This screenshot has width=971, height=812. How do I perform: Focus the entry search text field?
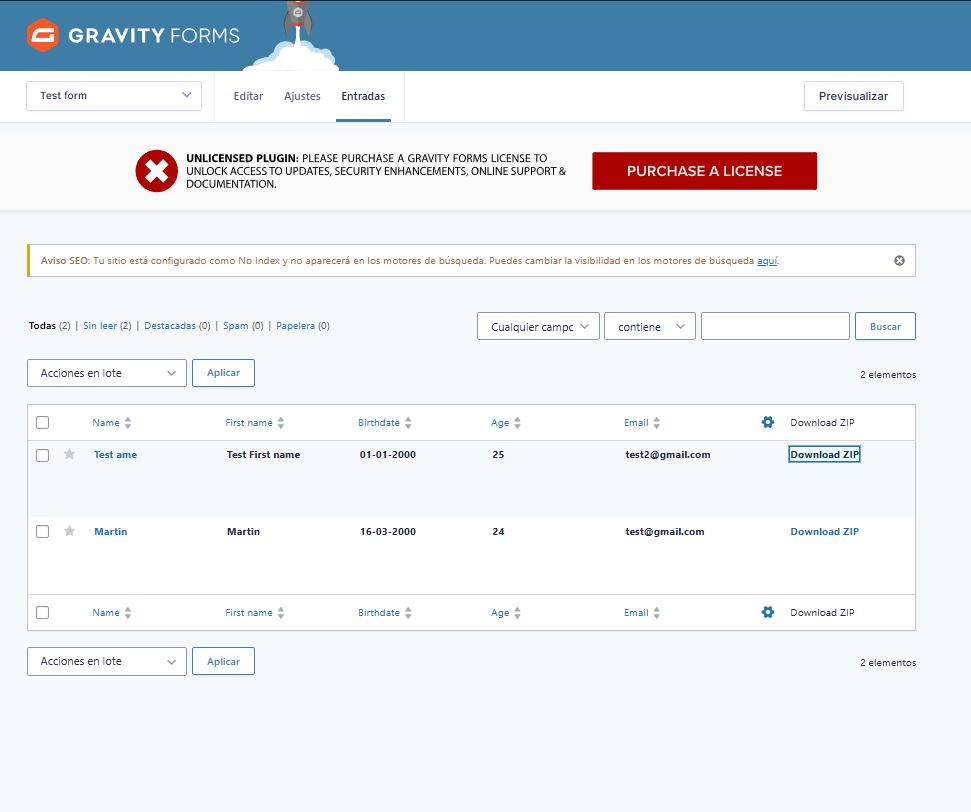tap(775, 326)
